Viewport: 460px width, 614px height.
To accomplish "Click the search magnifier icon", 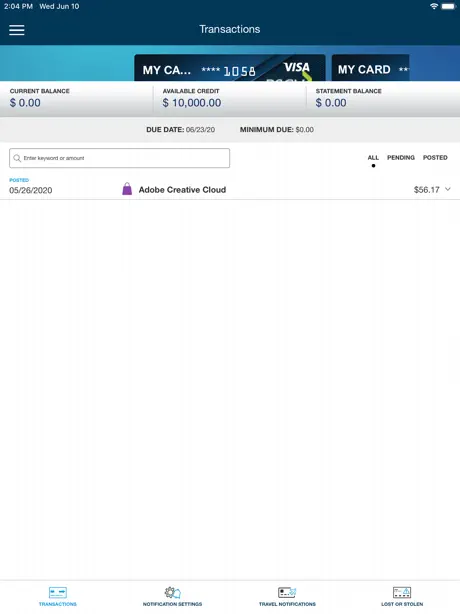I will (17, 158).
